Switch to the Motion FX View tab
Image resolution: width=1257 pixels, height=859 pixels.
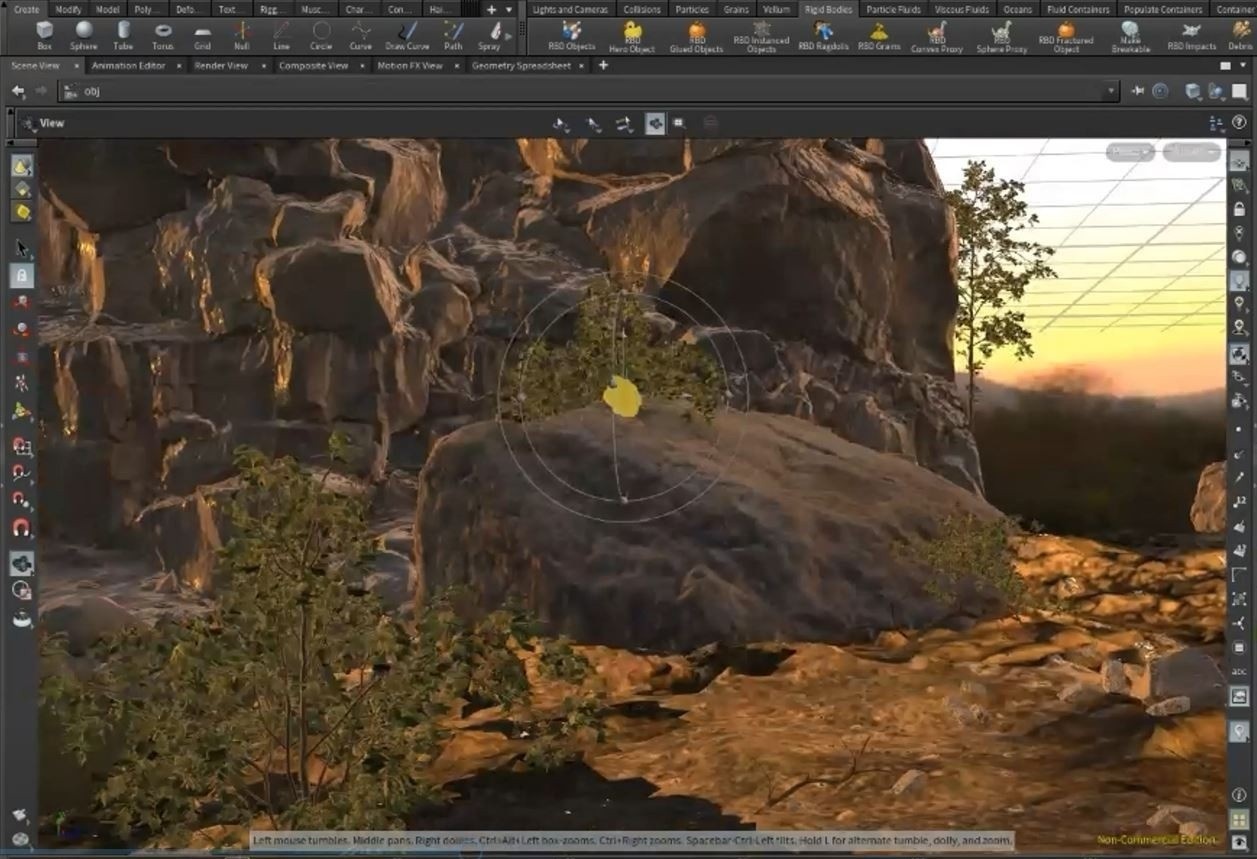pos(410,65)
